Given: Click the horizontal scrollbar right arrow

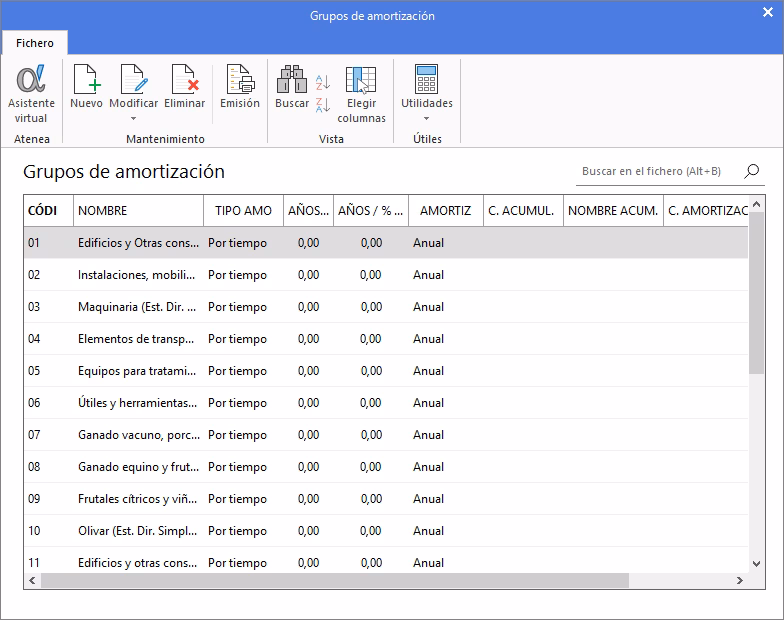Looking at the screenshot, I should (x=740, y=580).
